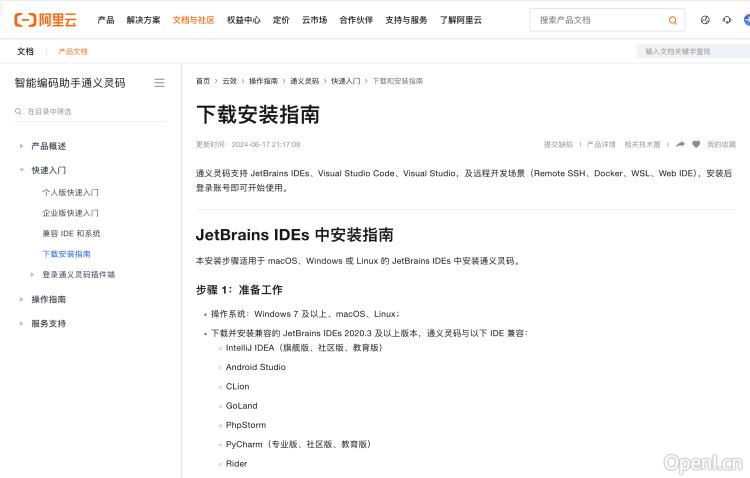Open the 文档与社区 menu
Image resolution: width=750 pixels, height=478 pixels.
[193, 20]
